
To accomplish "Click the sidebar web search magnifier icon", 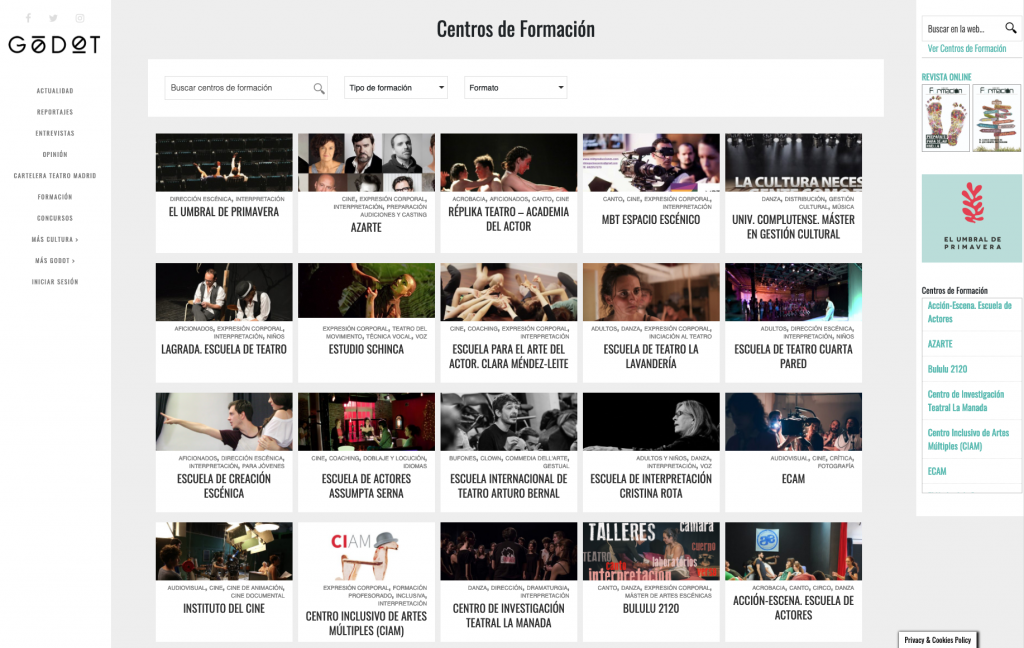I will tap(1010, 29).
